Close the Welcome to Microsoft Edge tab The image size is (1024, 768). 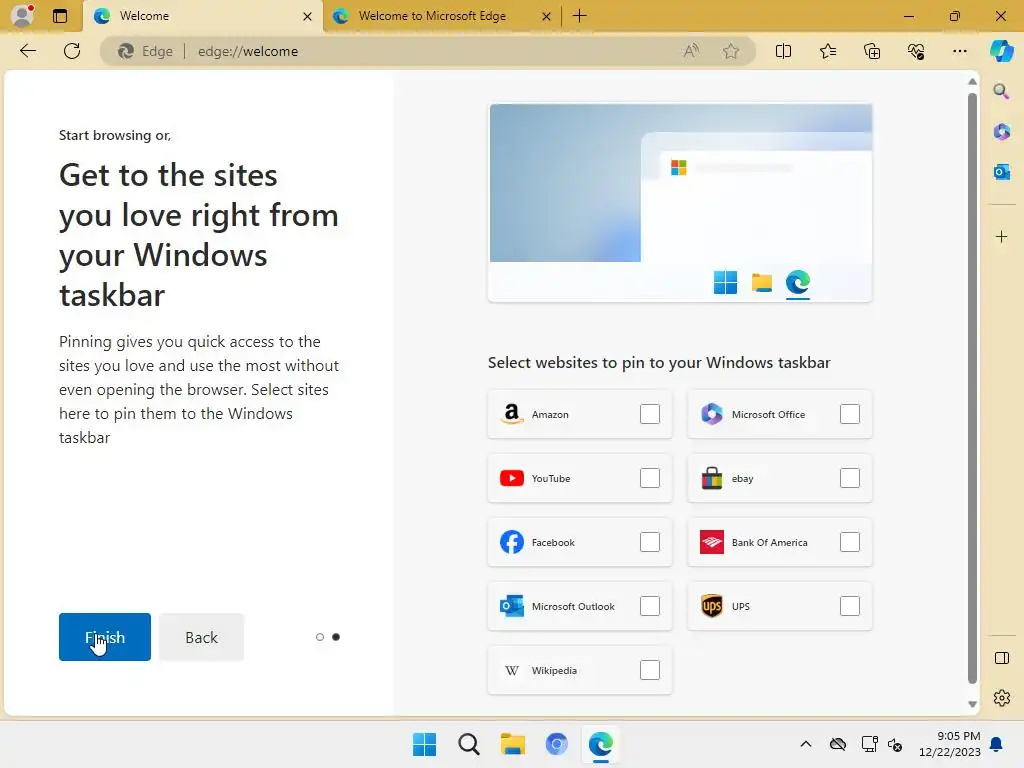tap(546, 16)
